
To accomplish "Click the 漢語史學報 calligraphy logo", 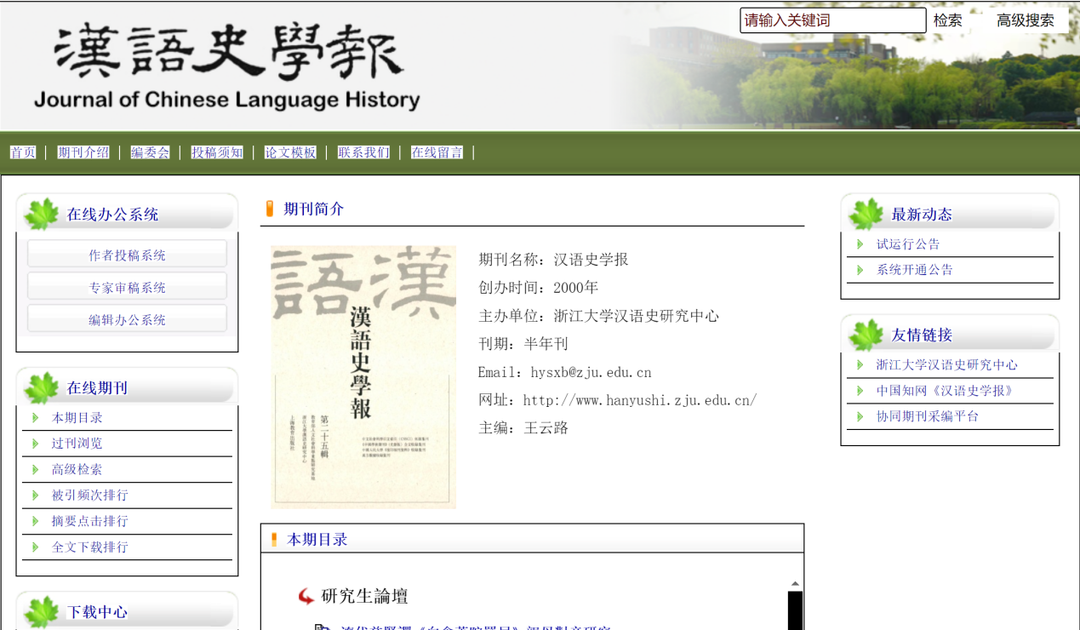I will click(229, 52).
